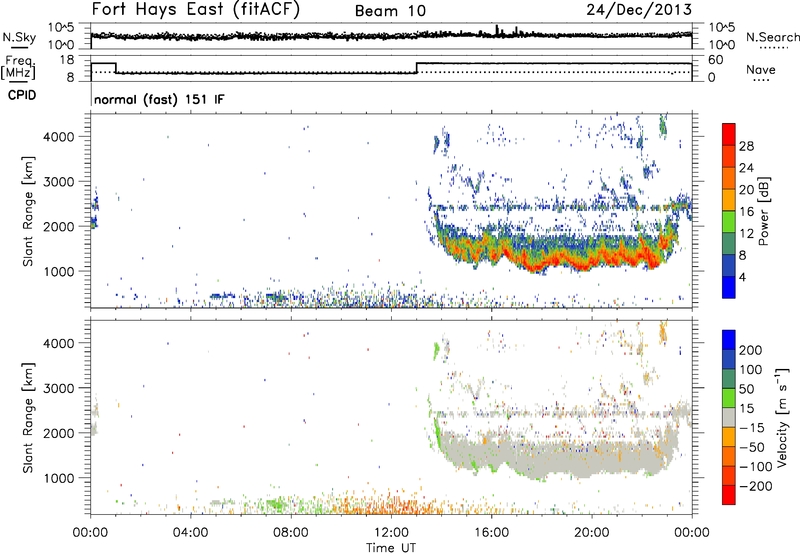Click the '60' tick on Nave axis
The image size is (800, 554).
[716, 60]
